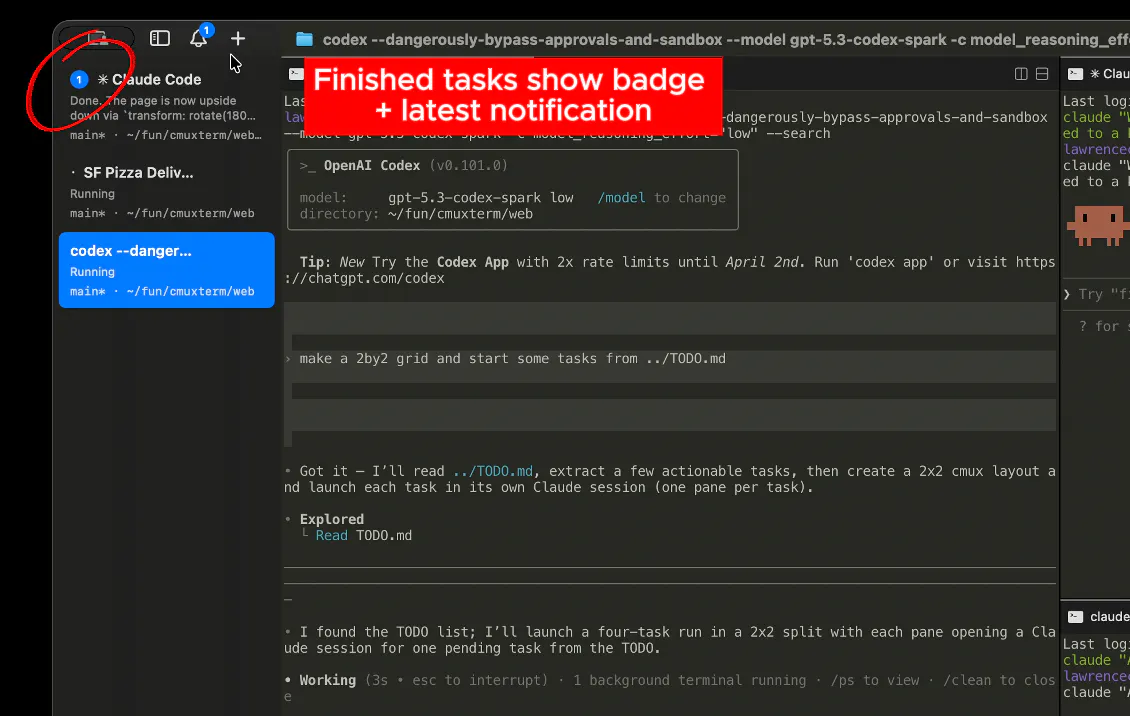Click 'Read TODO.md' under Explored
The width and height of the screenshot is (1130, 716).
point(364,535)
